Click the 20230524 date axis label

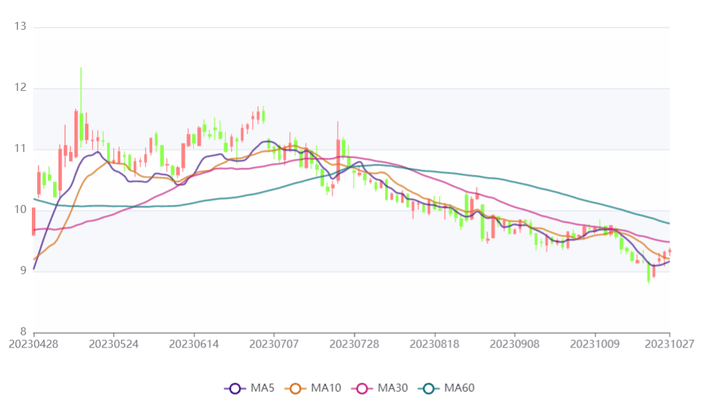(x=113, y=344)
